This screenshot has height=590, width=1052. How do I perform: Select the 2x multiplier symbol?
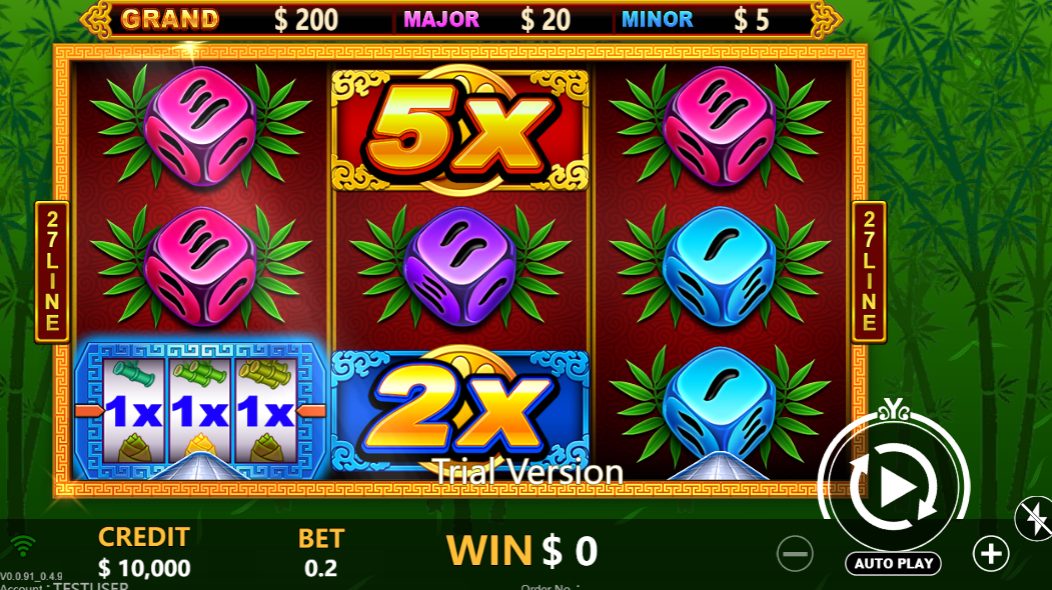[460, 411]
